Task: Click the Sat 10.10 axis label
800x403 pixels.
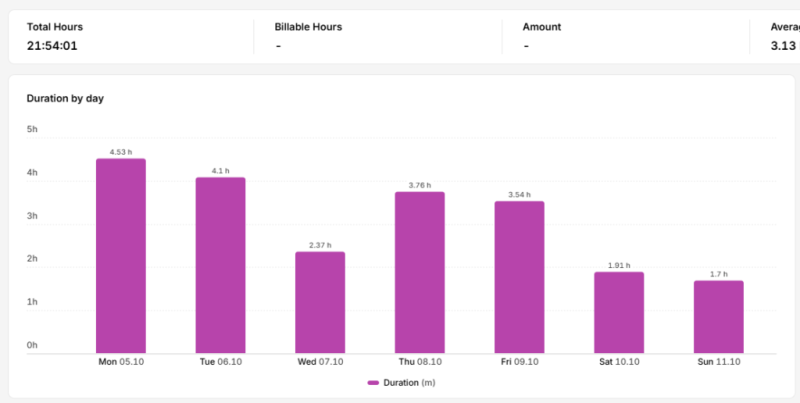Action: (619, 362)
